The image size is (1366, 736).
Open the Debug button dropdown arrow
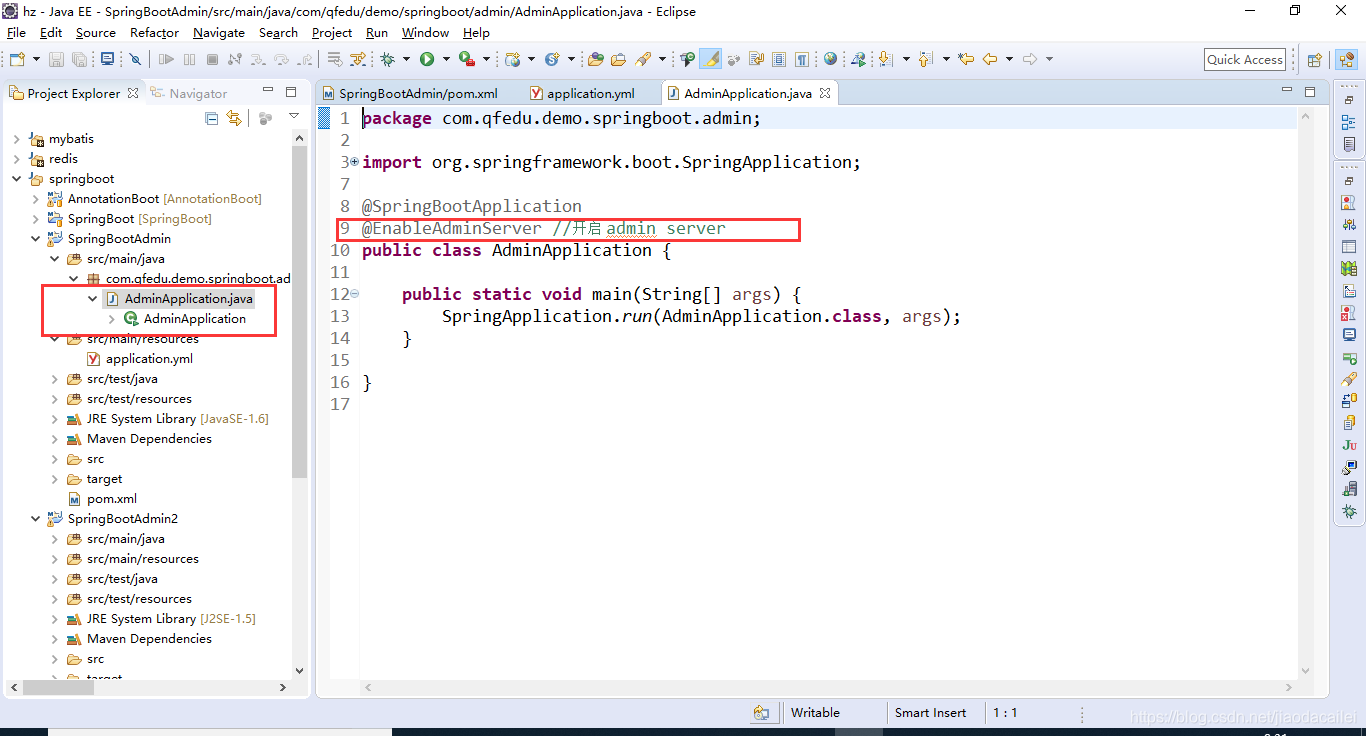point(406,60)
